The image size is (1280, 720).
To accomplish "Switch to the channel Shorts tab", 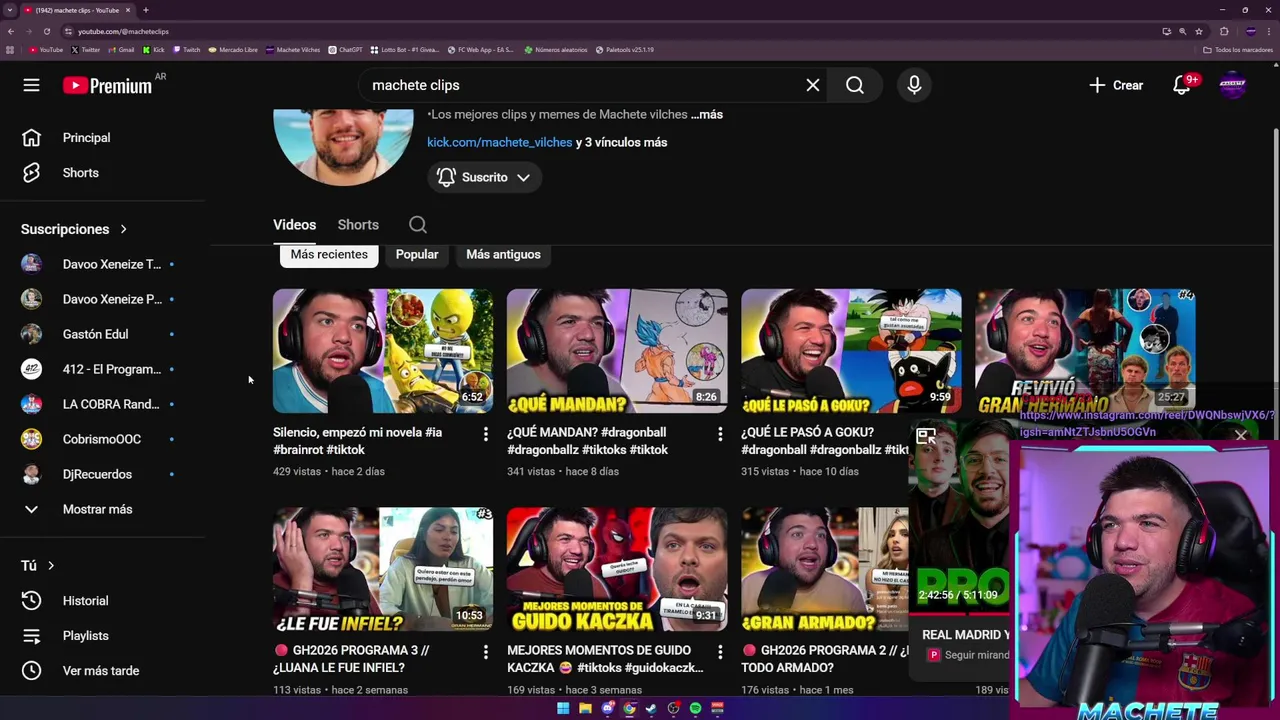I will click(358, 225).
